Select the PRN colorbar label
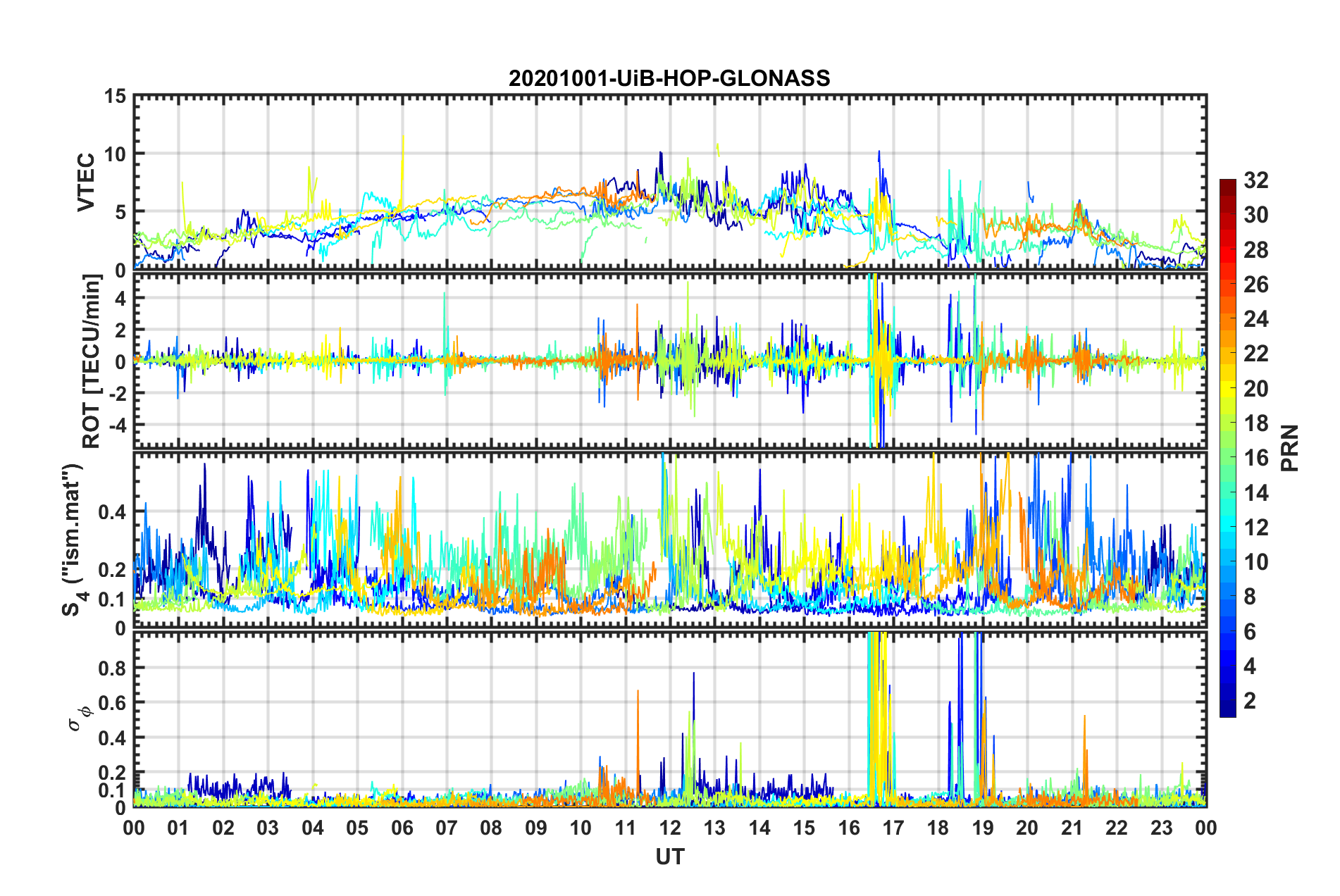 point(1289,448)
